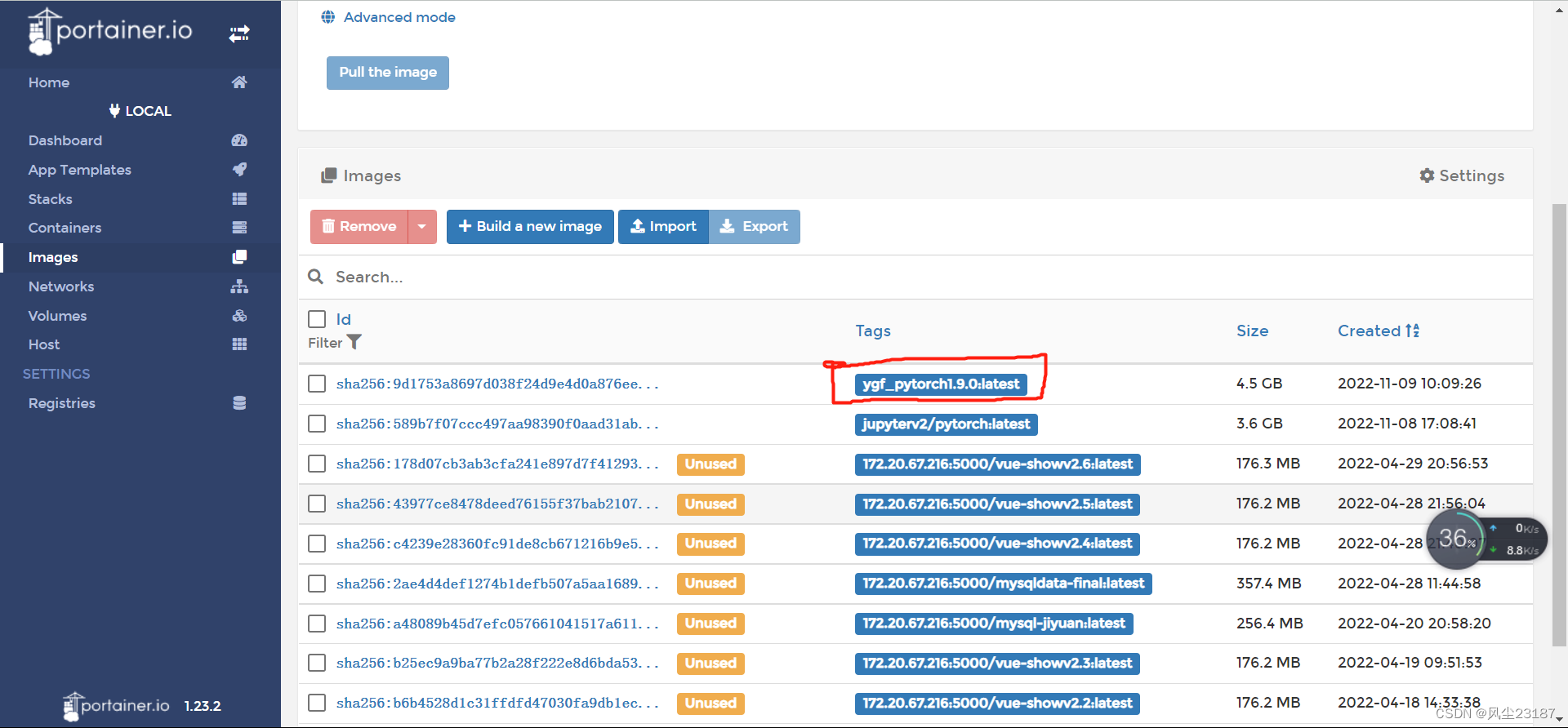Open the Home menu item
Image resolution: width=1568 pixels, height=728 pixels.
[x=49, y=82]
